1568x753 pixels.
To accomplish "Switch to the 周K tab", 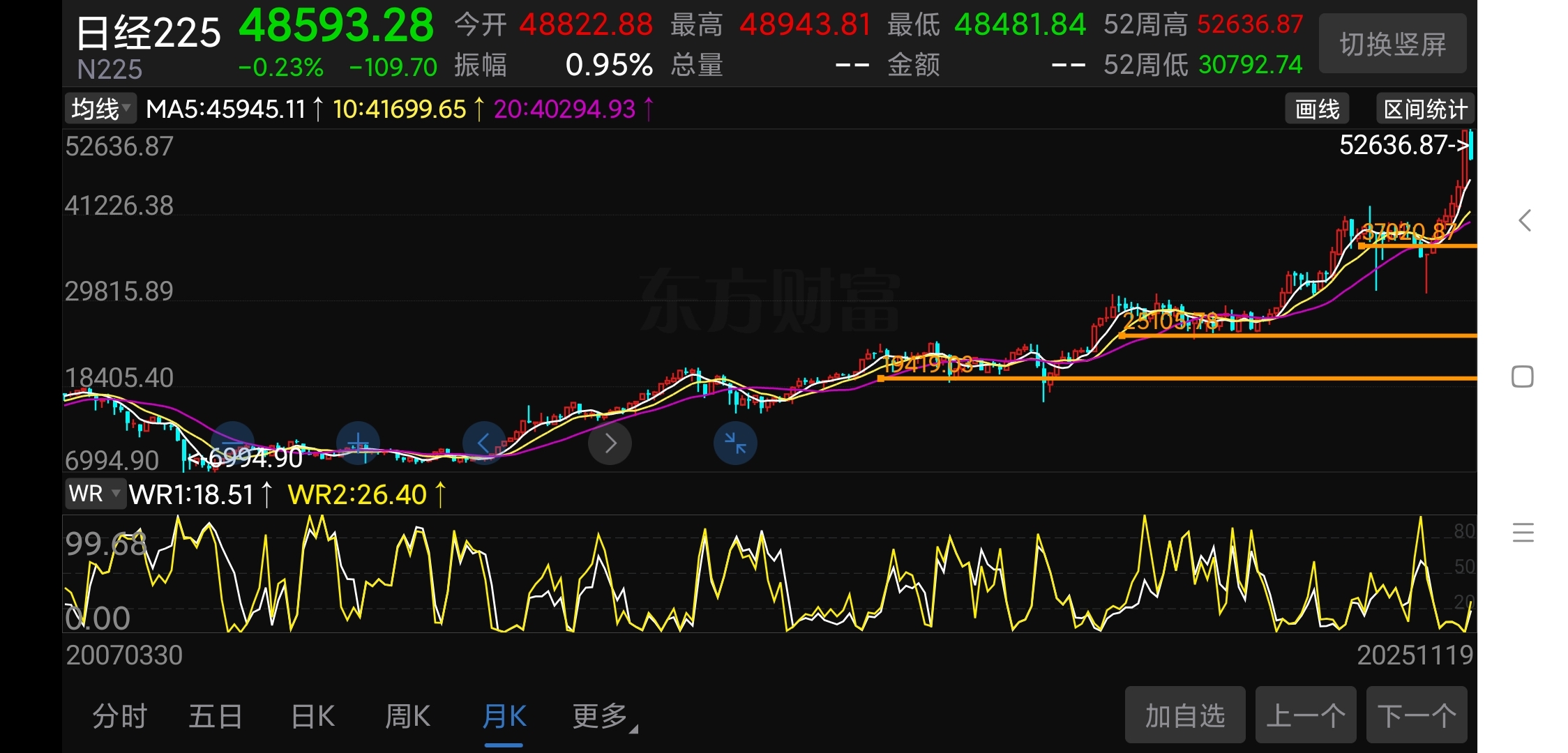I will click(407, 716).
